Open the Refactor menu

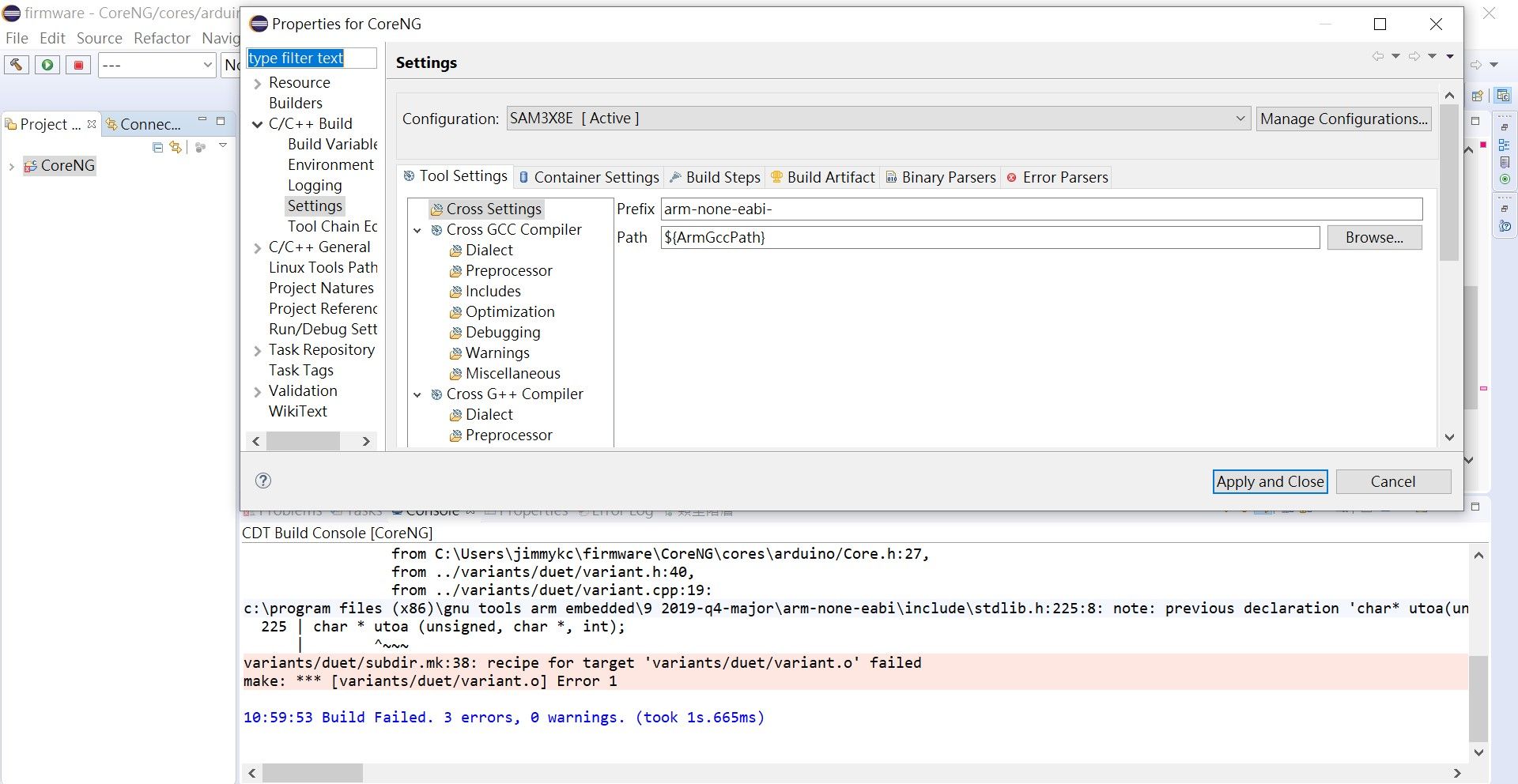pyautogui.click(x=162, y=38)
